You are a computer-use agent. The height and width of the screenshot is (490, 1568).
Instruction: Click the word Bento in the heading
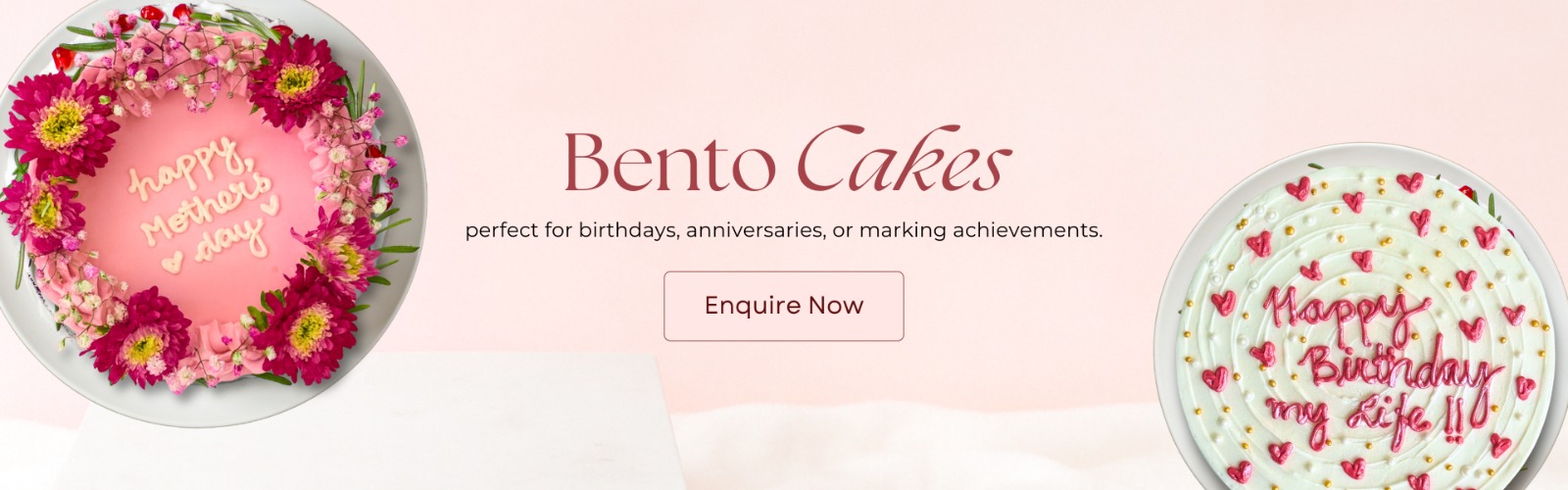point(668,163)
